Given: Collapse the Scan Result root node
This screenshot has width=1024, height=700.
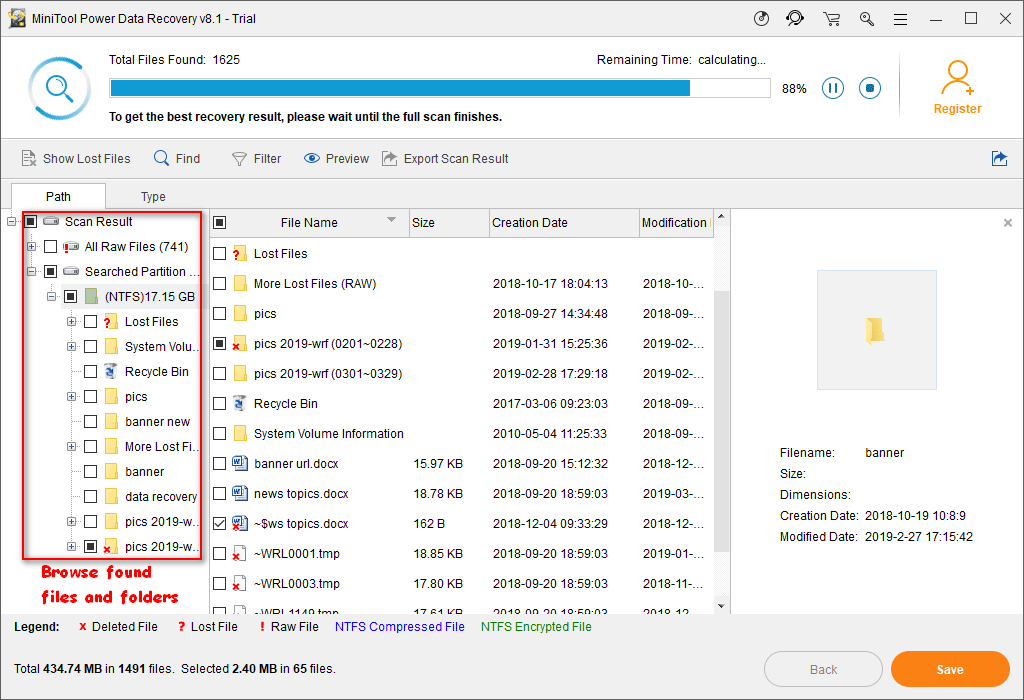Looking at the screenshot, I should point(11,222).
